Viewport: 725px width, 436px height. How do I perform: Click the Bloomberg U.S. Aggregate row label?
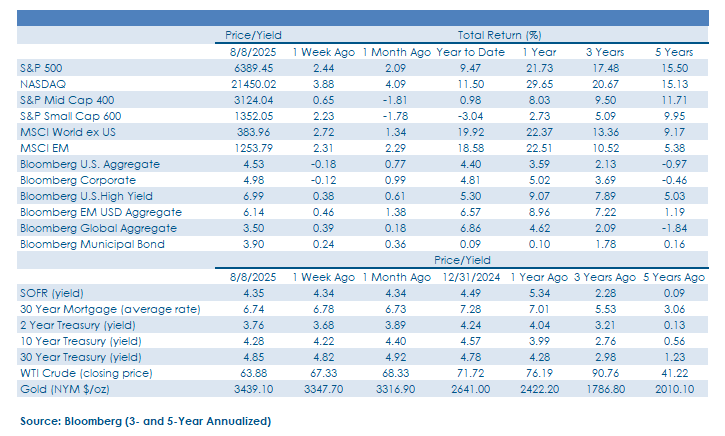point(90,164)
